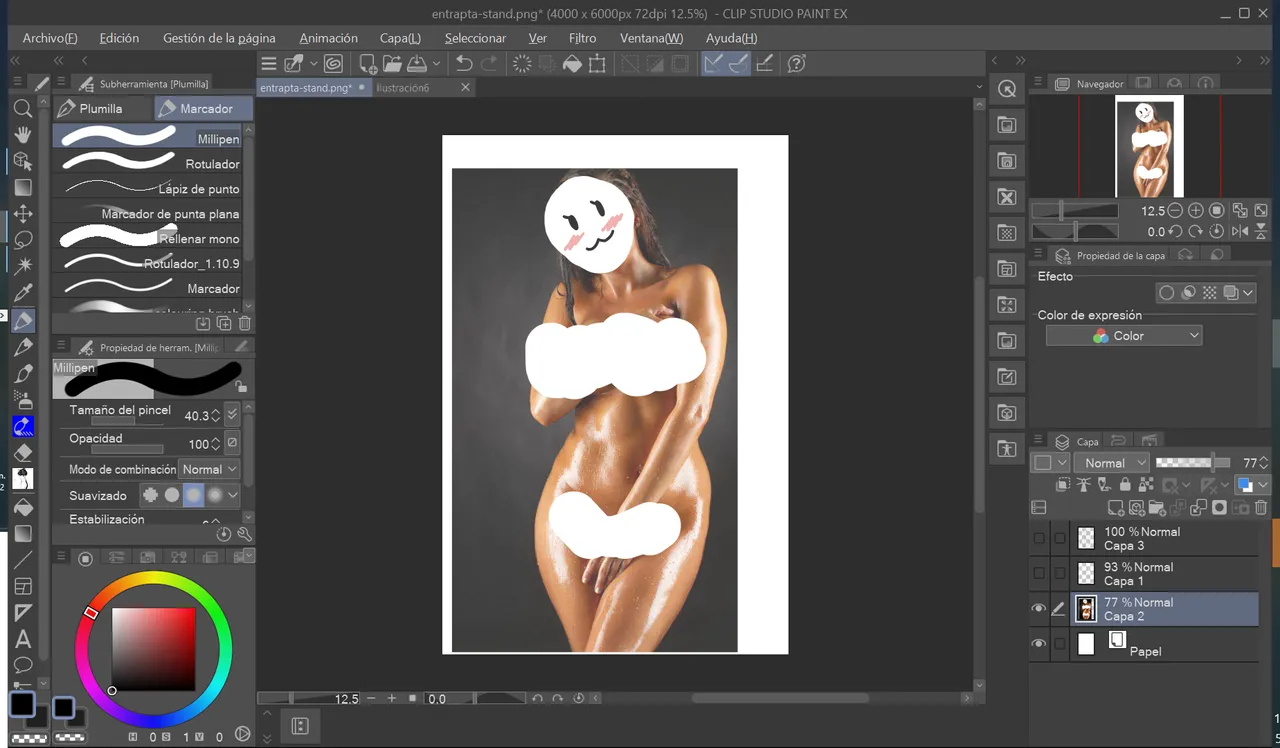Click the Navigator canvas thumbnail
The height and width of the screenshot is (748, 1280).
point(1149,146)
